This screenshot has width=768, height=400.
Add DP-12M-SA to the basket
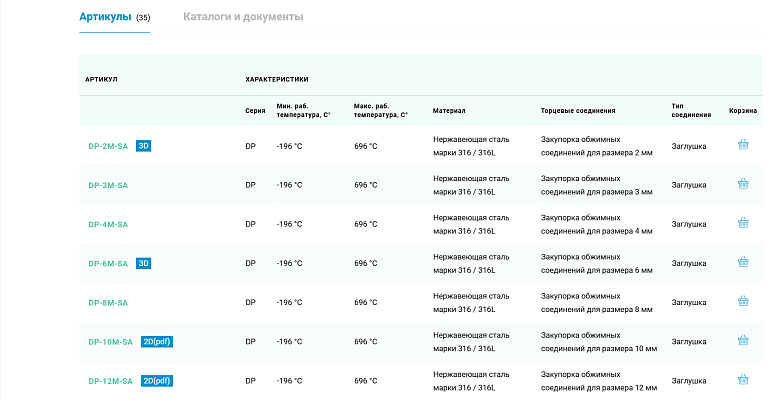(743, 380)
